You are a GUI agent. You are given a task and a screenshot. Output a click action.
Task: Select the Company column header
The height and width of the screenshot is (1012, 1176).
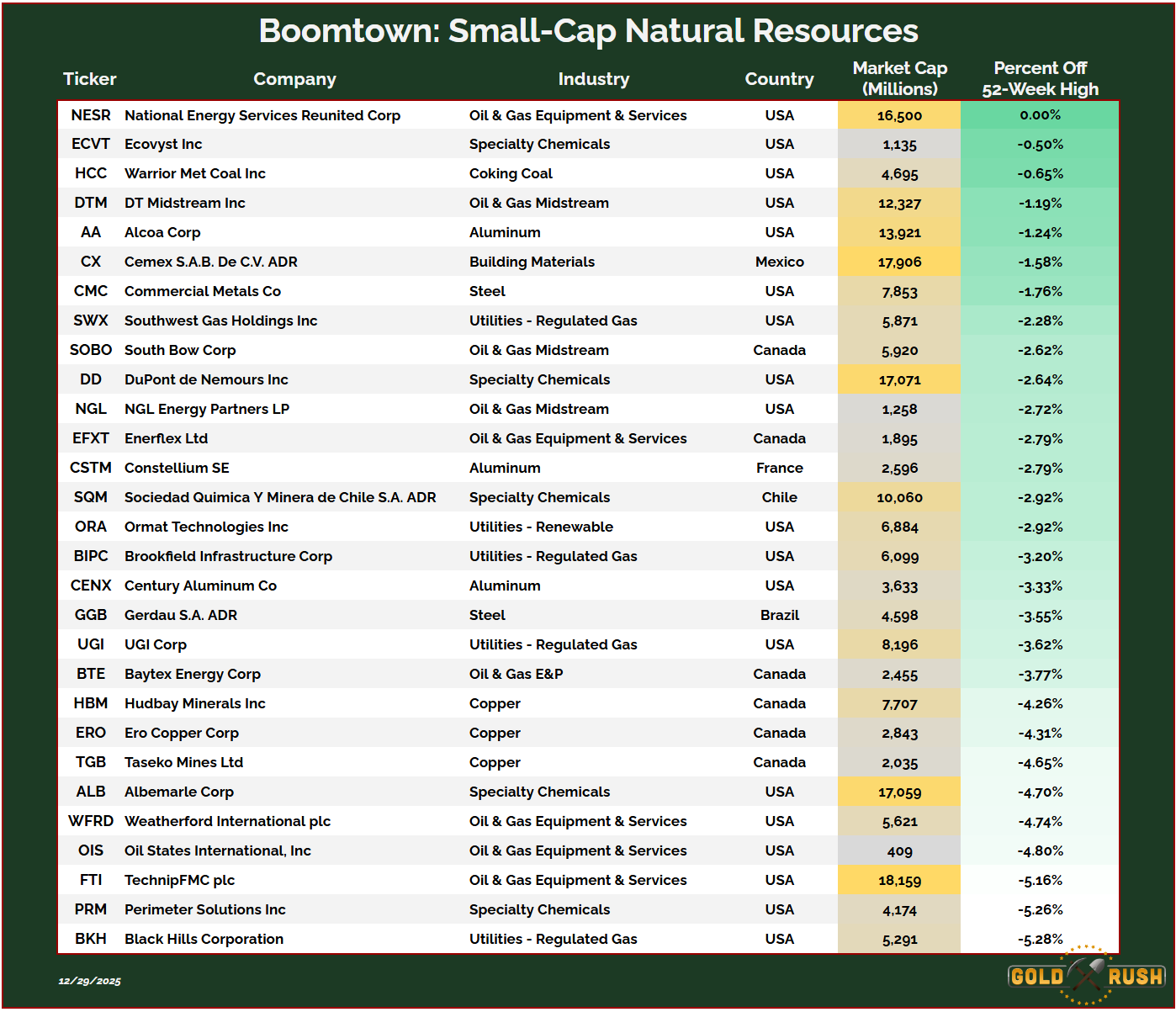tap(294, 79)
